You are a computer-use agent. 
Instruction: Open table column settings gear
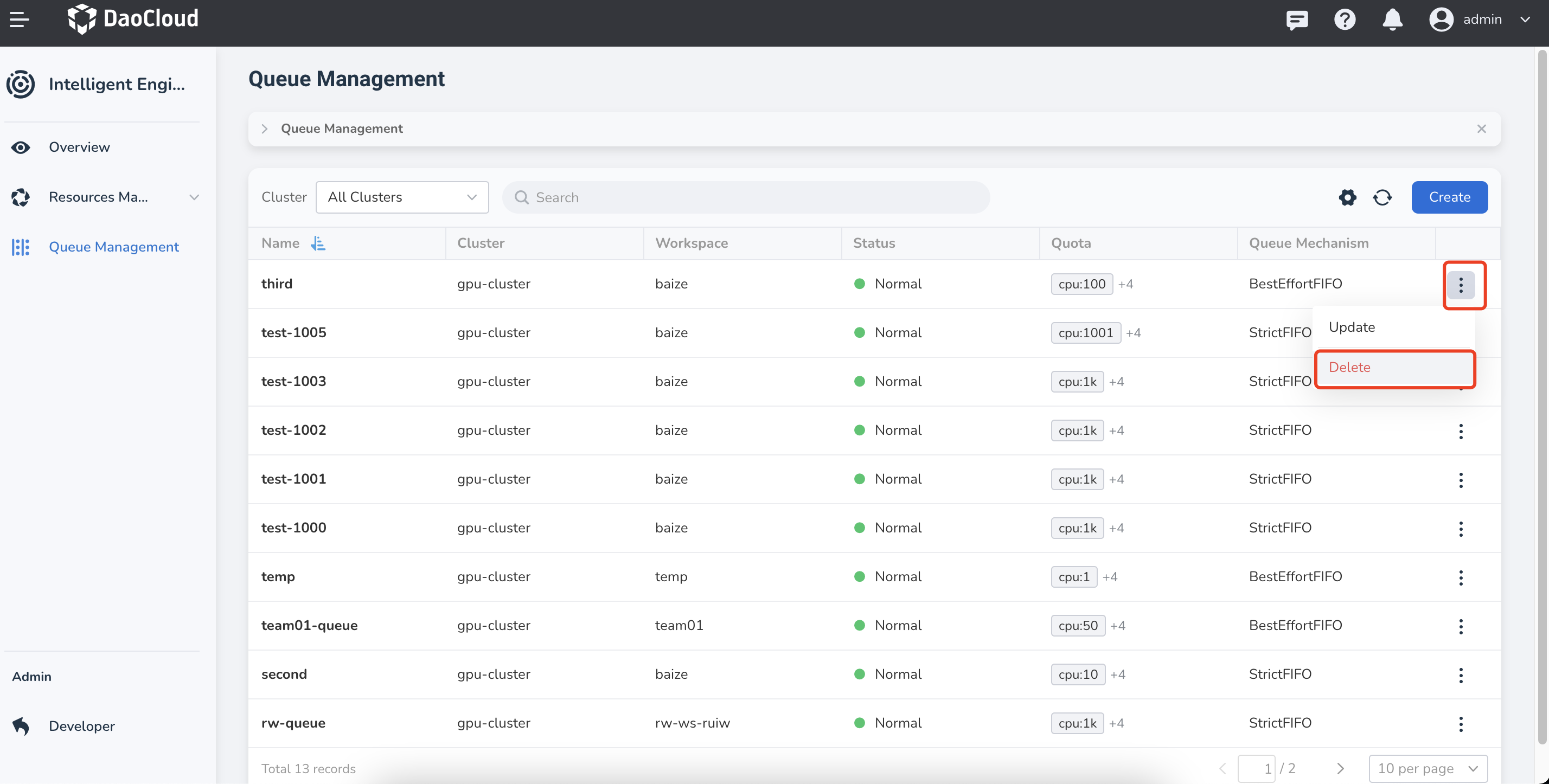click(1347, 197)
